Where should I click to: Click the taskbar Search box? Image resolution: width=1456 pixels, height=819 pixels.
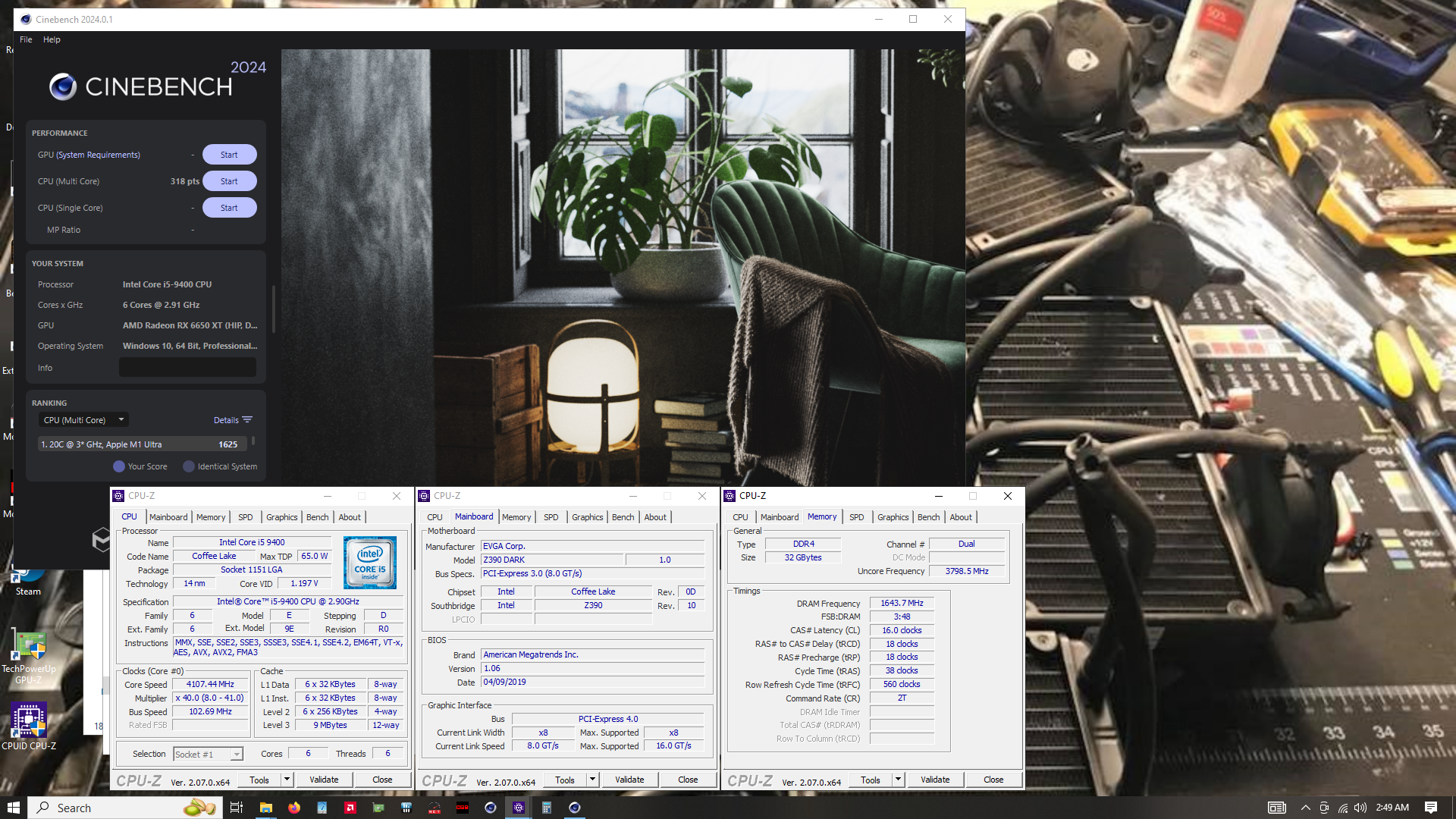tap(125, 808)
